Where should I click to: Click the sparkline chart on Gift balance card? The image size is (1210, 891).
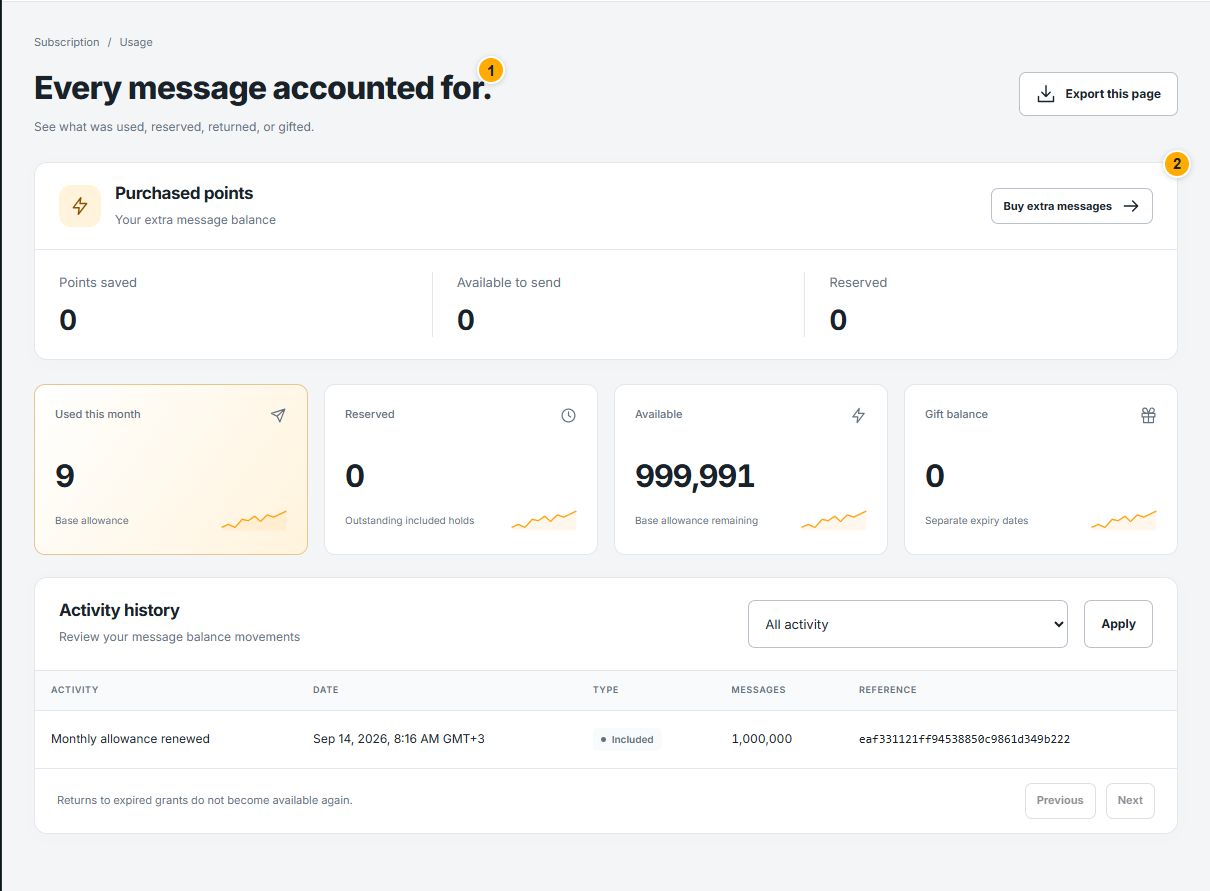[1124, 519]
